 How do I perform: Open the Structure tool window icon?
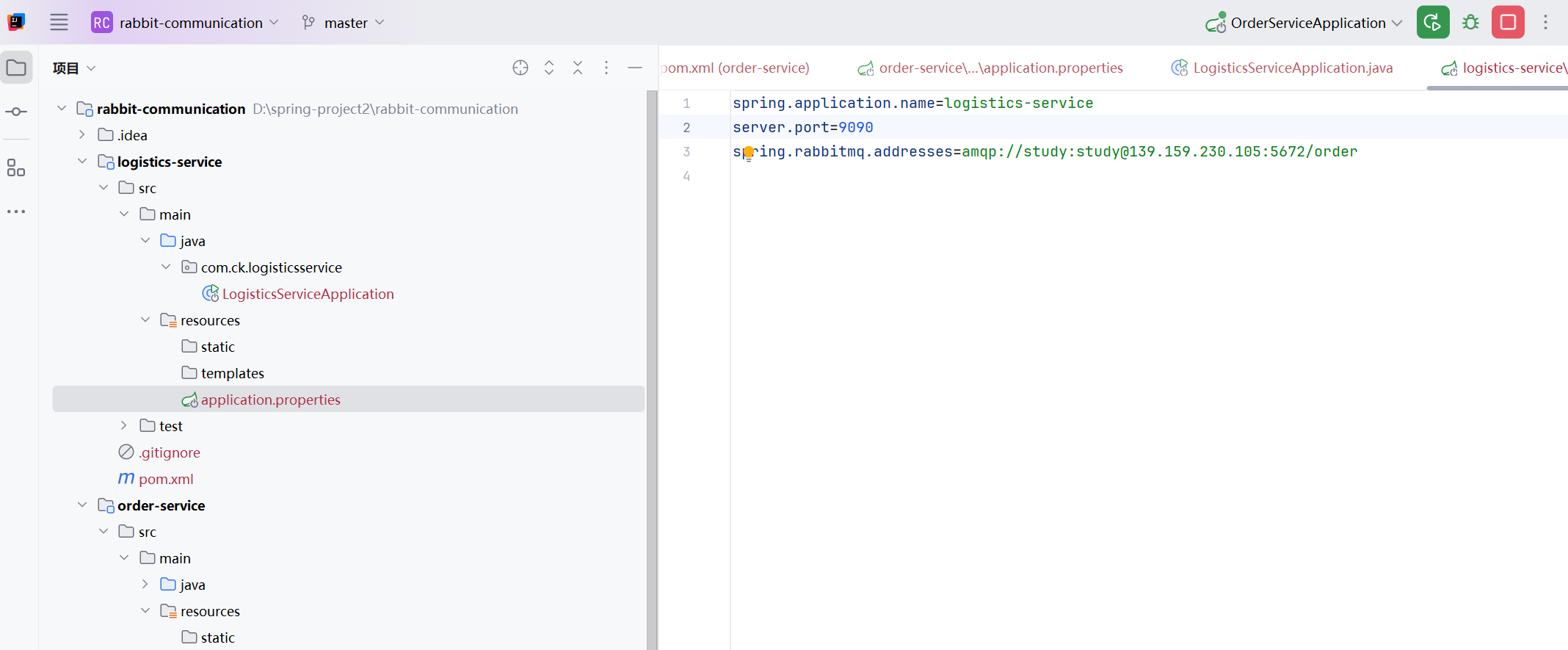tap(16, 168)
